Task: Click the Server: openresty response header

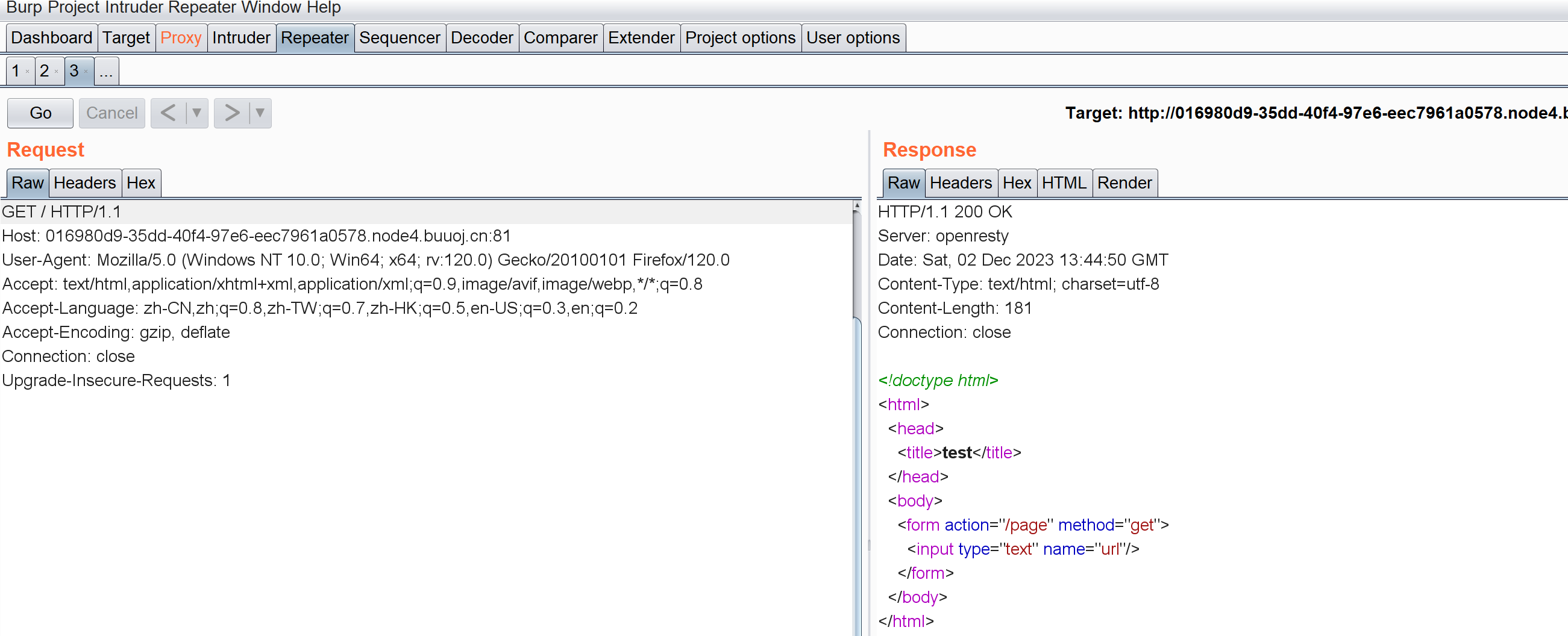Action: pos(943,236)
